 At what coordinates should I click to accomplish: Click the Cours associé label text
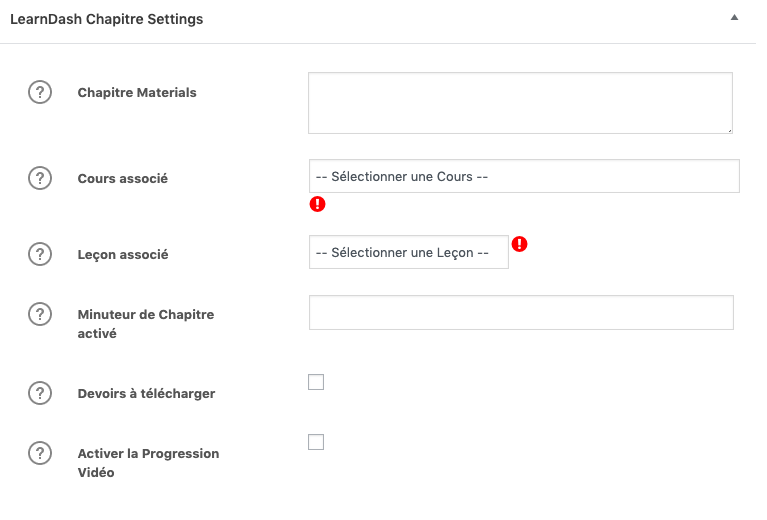[x=123, y=179]
